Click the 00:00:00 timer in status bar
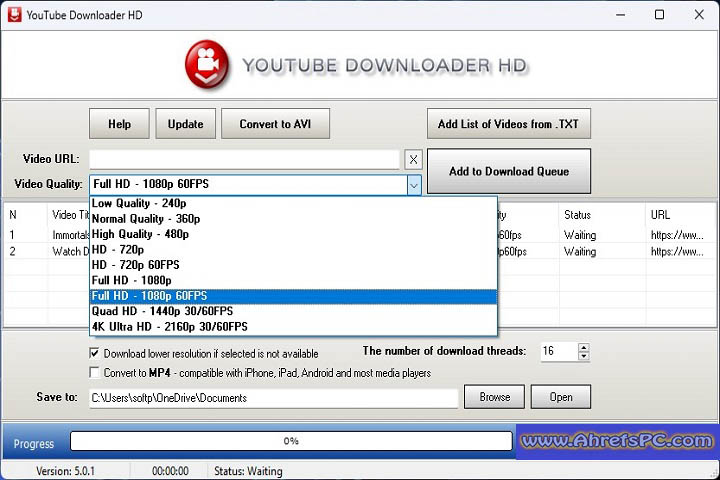Viewport: 720px width, 480px height. click(170, 471)
